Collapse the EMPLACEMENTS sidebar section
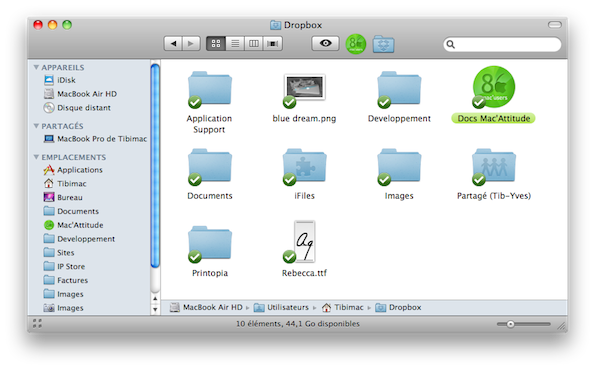Viewport: 595px width, 370px height. click(x=36, y=157)
